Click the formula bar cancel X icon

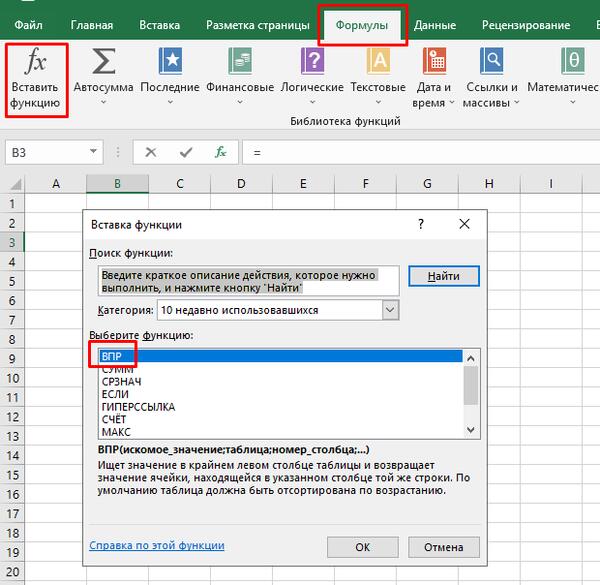click(x=151, y=152)
